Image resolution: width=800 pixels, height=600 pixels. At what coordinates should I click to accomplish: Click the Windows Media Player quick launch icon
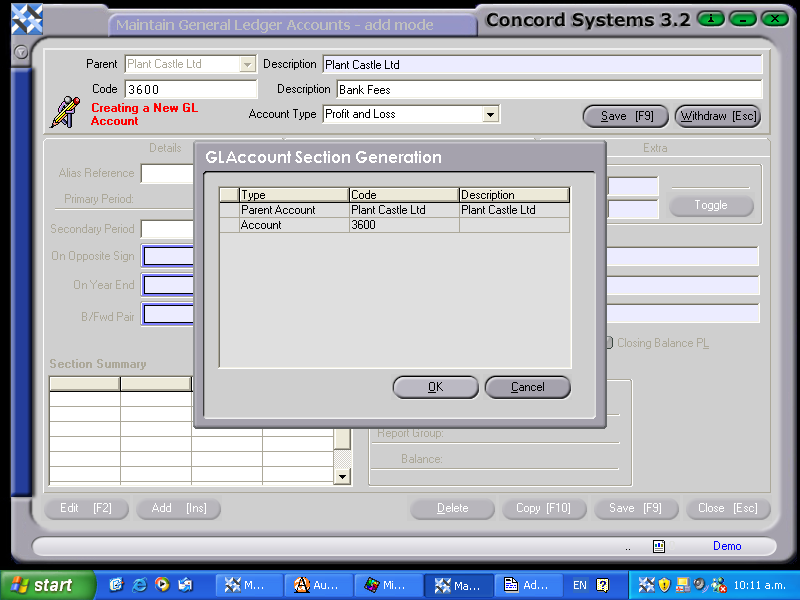(x=162, y=585)
